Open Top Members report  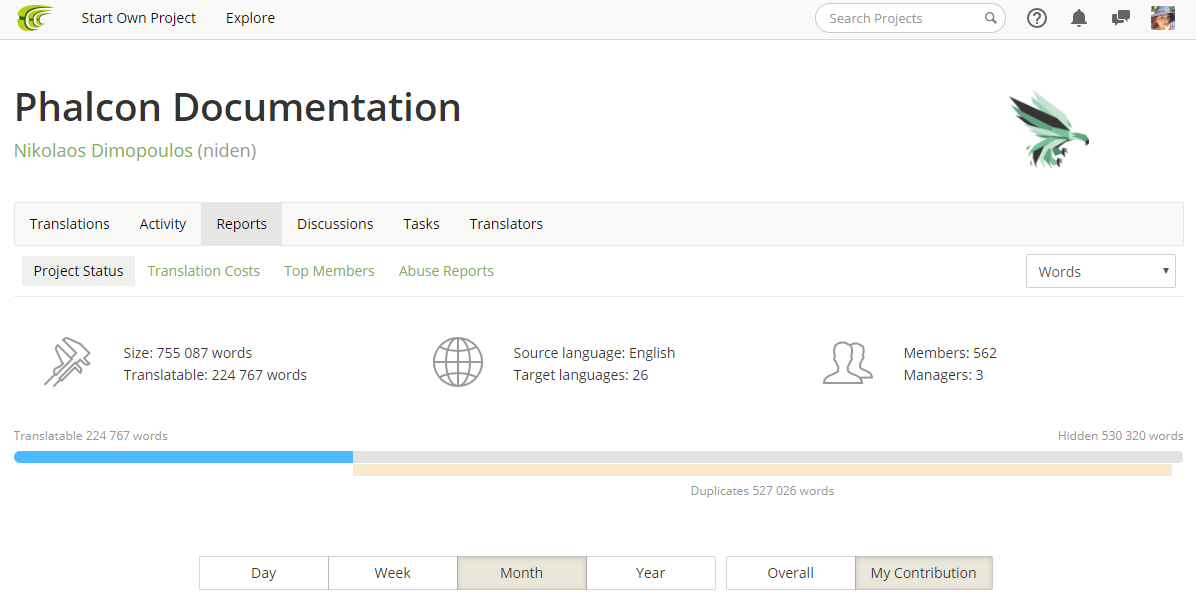(x=330, y=272)
